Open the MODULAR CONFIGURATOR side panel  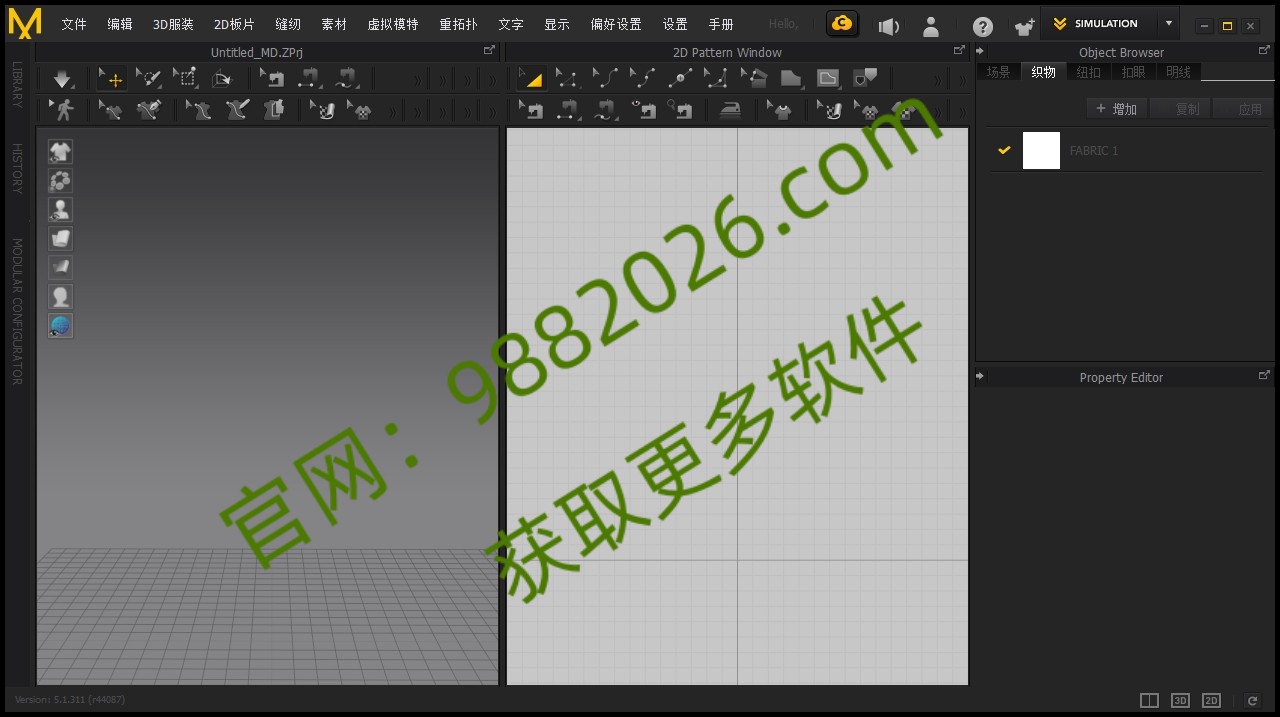pos(17,311)
